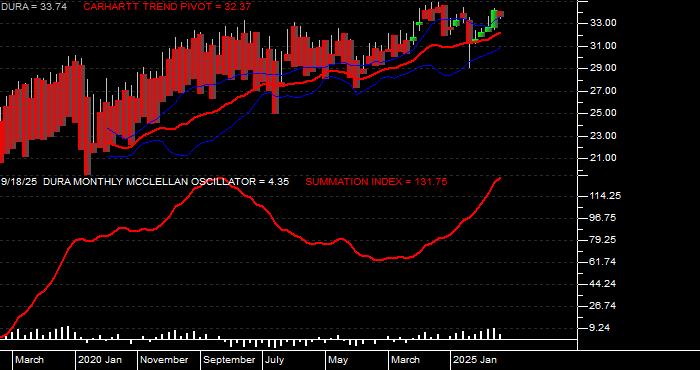Select the July timeline label
Viewport: 700px width, 370px height.
(x=275, y=360)
